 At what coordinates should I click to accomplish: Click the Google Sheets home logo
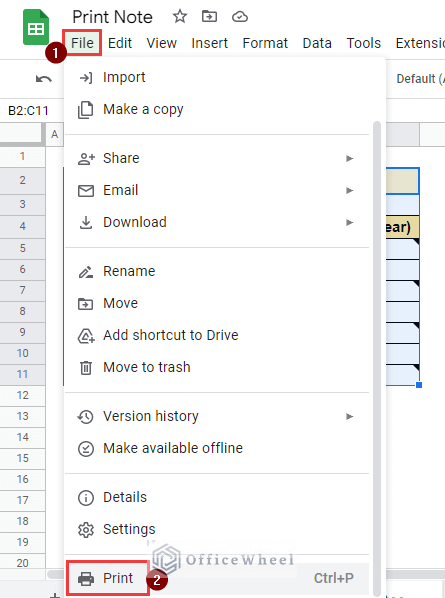pos(36,27)
